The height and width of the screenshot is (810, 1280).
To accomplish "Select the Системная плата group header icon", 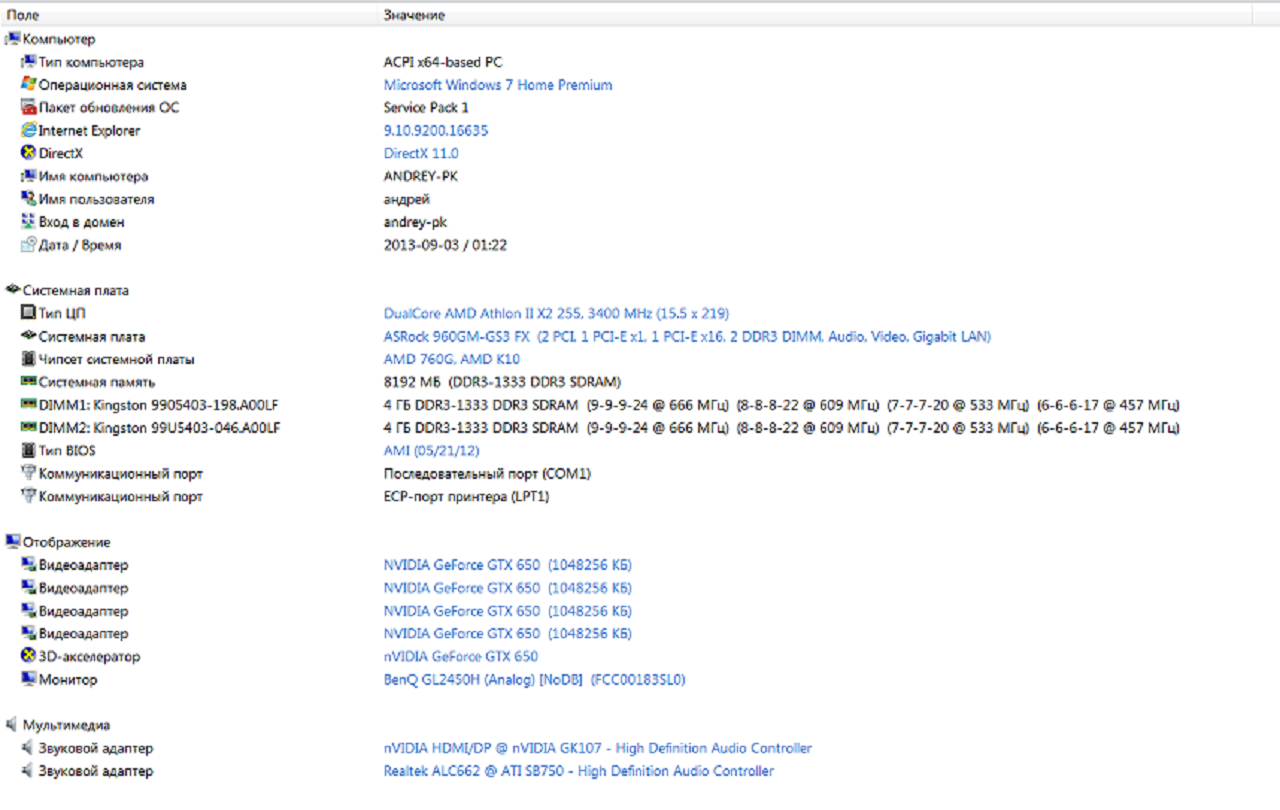I will [x=13, y=290].
